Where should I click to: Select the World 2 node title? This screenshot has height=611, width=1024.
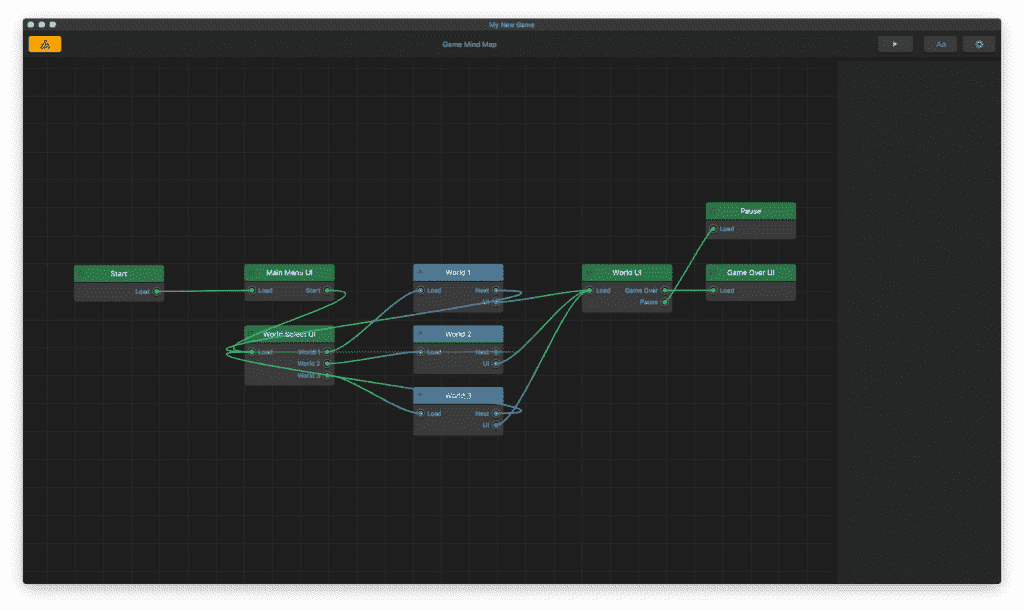(458, 334)
